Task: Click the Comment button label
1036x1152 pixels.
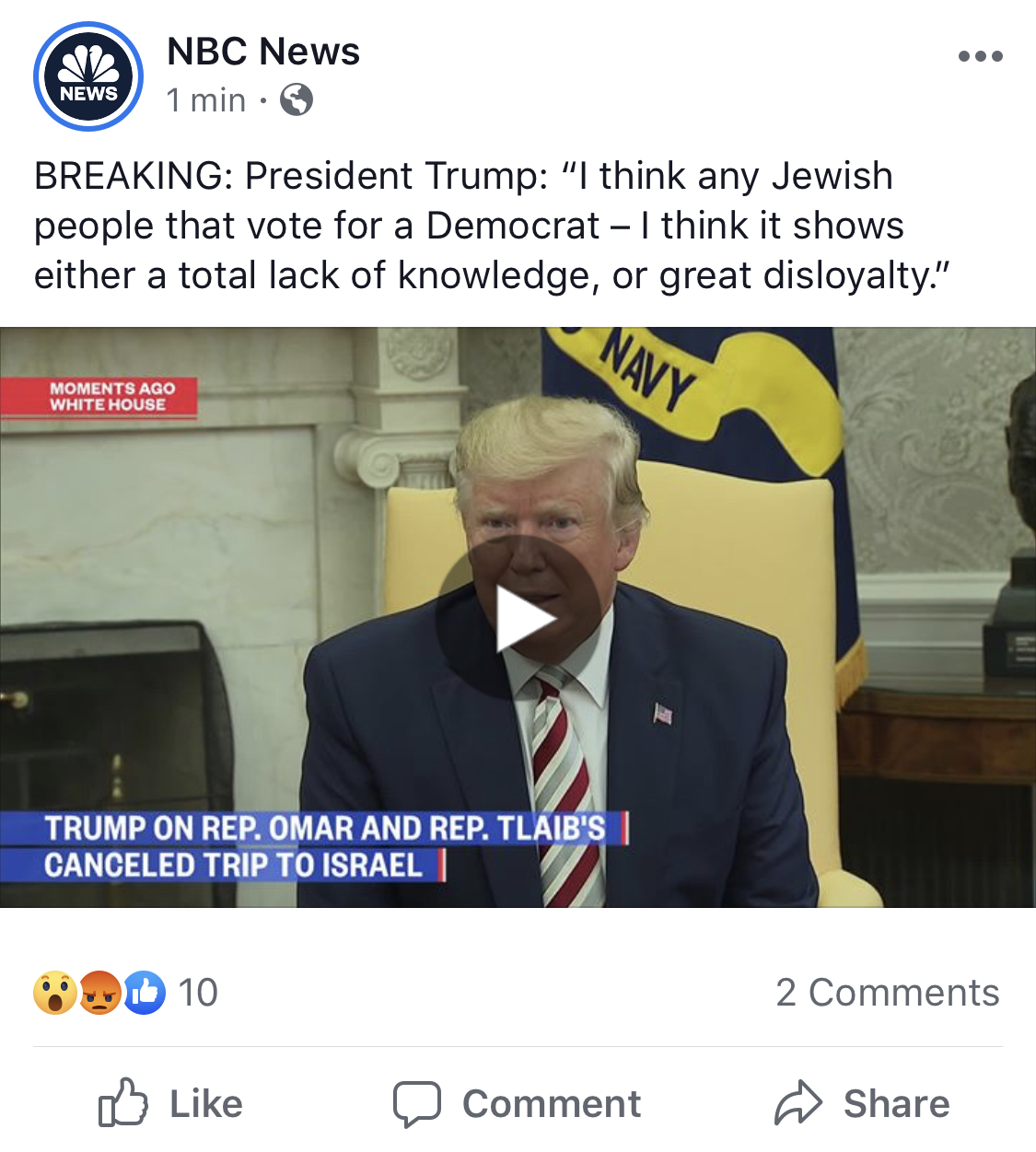Action: tap(552, 1104)
